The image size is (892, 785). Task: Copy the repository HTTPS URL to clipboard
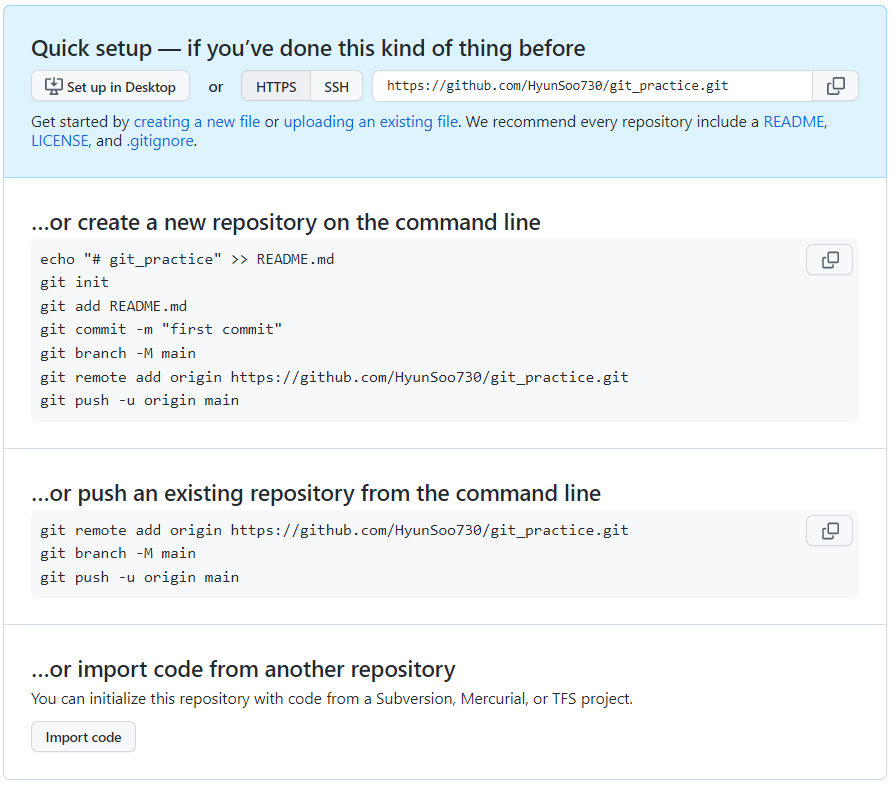835,86
